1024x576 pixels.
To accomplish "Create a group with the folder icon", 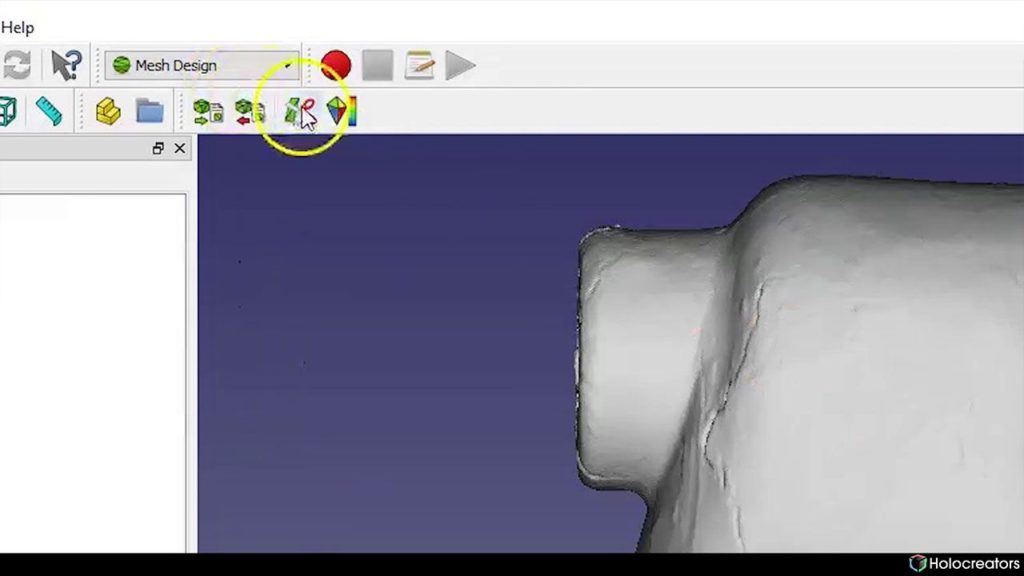I will 150,111.
